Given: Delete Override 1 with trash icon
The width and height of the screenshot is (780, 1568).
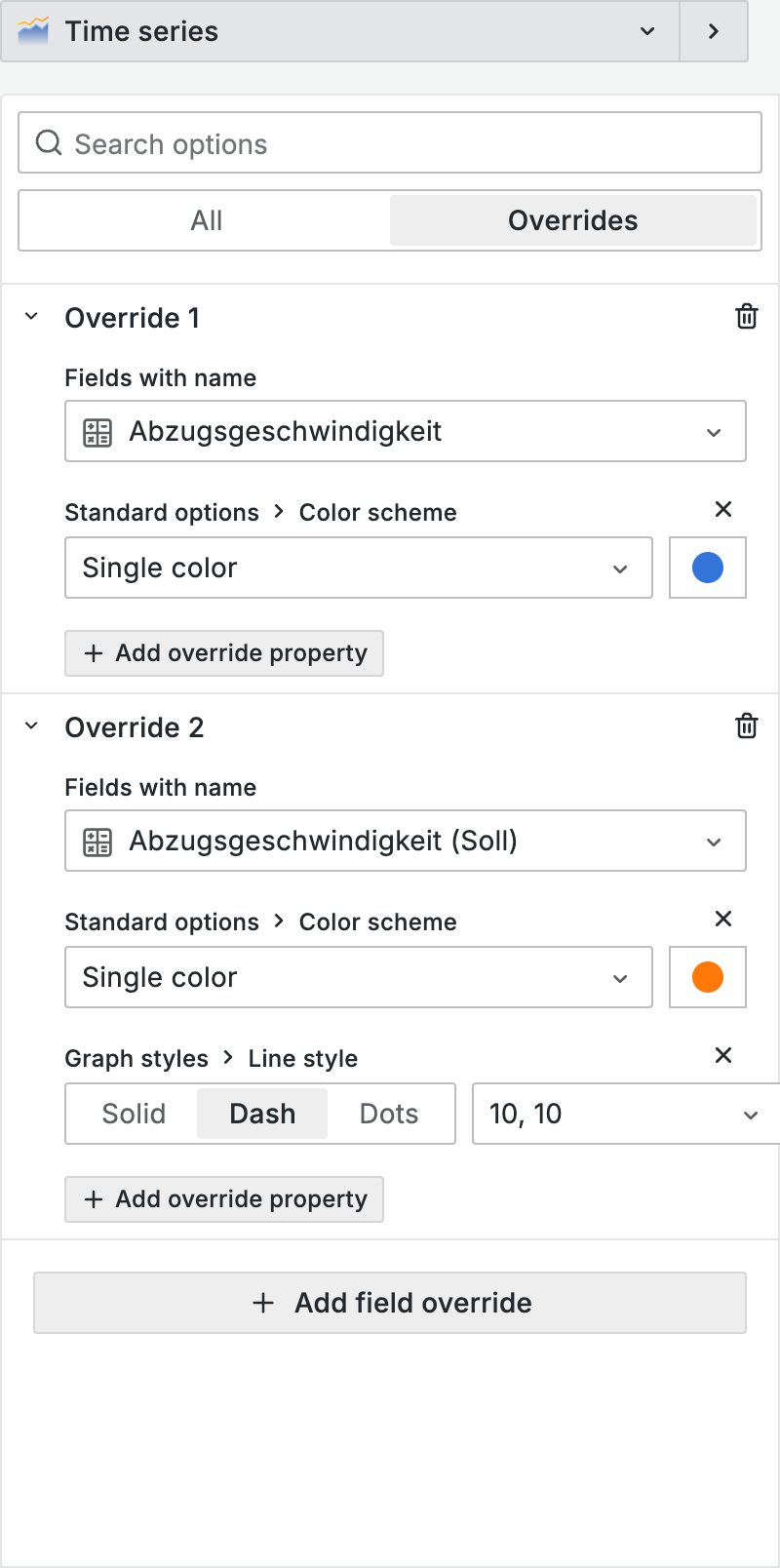Looking at the screenshot, I should click(x=746, y=317).
